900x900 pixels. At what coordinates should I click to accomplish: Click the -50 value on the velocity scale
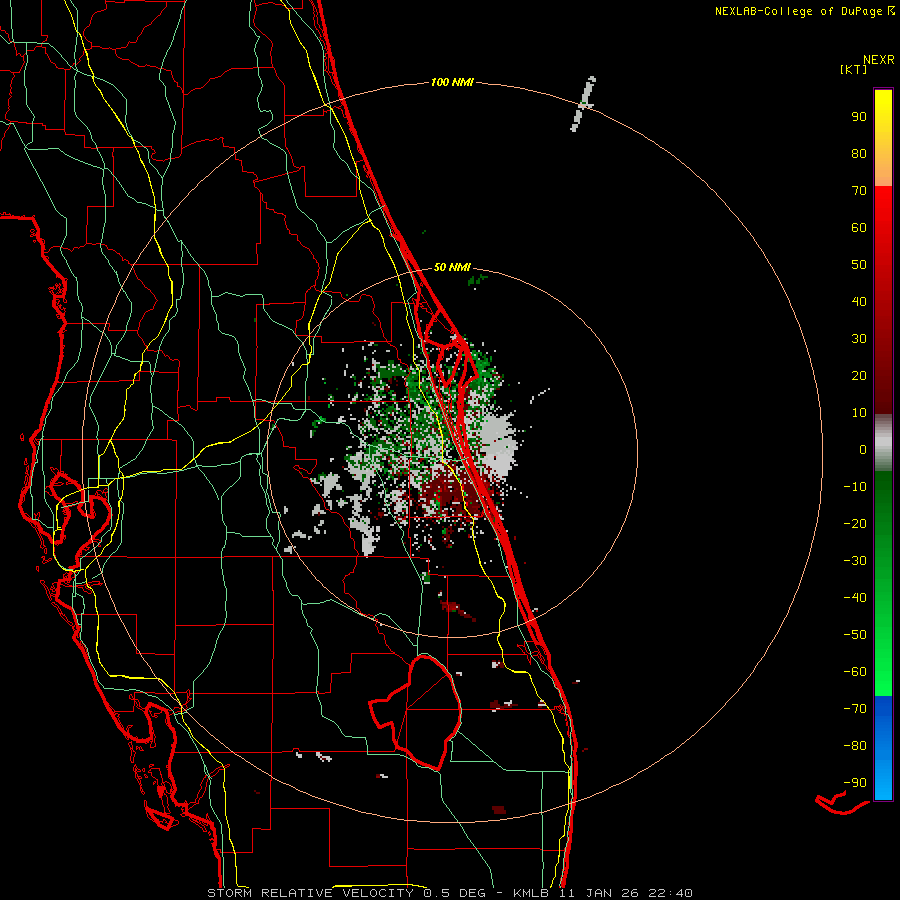coord(855,635)
